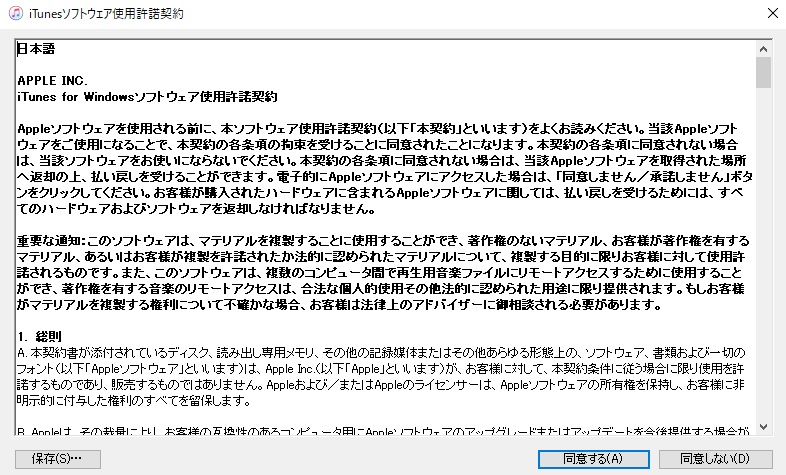Decline the license with 同意しない(D)
The width and height of the screenshot is (786, 475).
click(x=713, y=458)
